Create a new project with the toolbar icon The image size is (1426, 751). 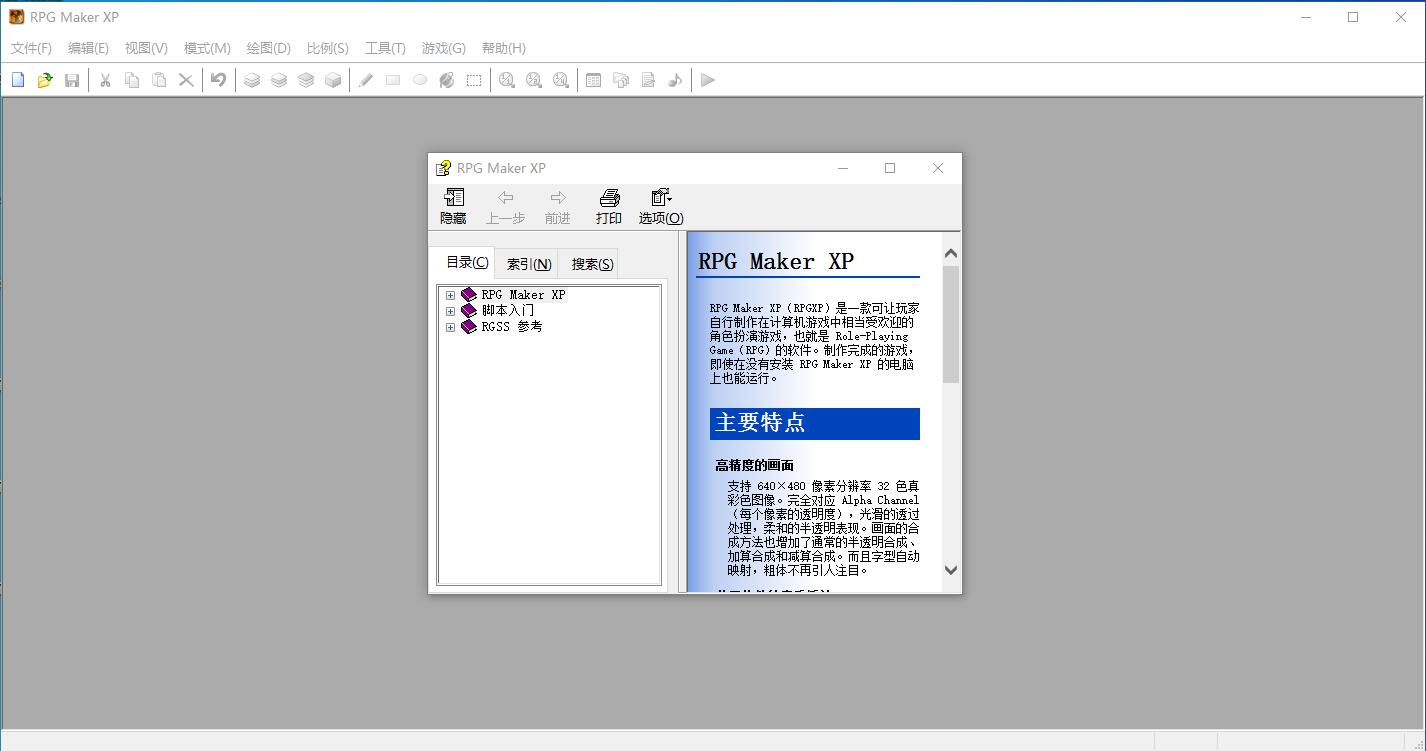18,80
